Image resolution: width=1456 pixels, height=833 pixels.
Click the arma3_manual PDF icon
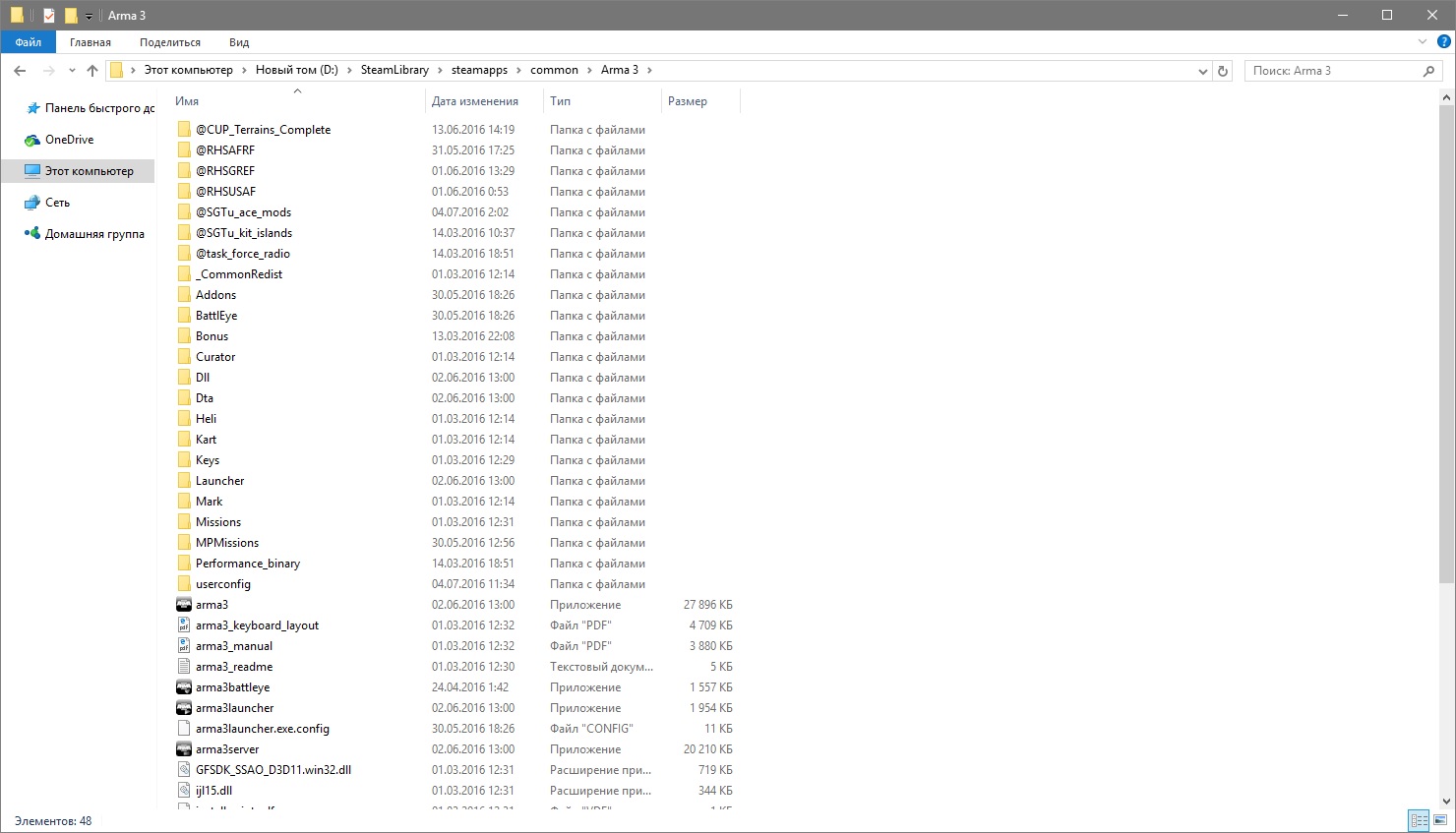click(184, 646)
